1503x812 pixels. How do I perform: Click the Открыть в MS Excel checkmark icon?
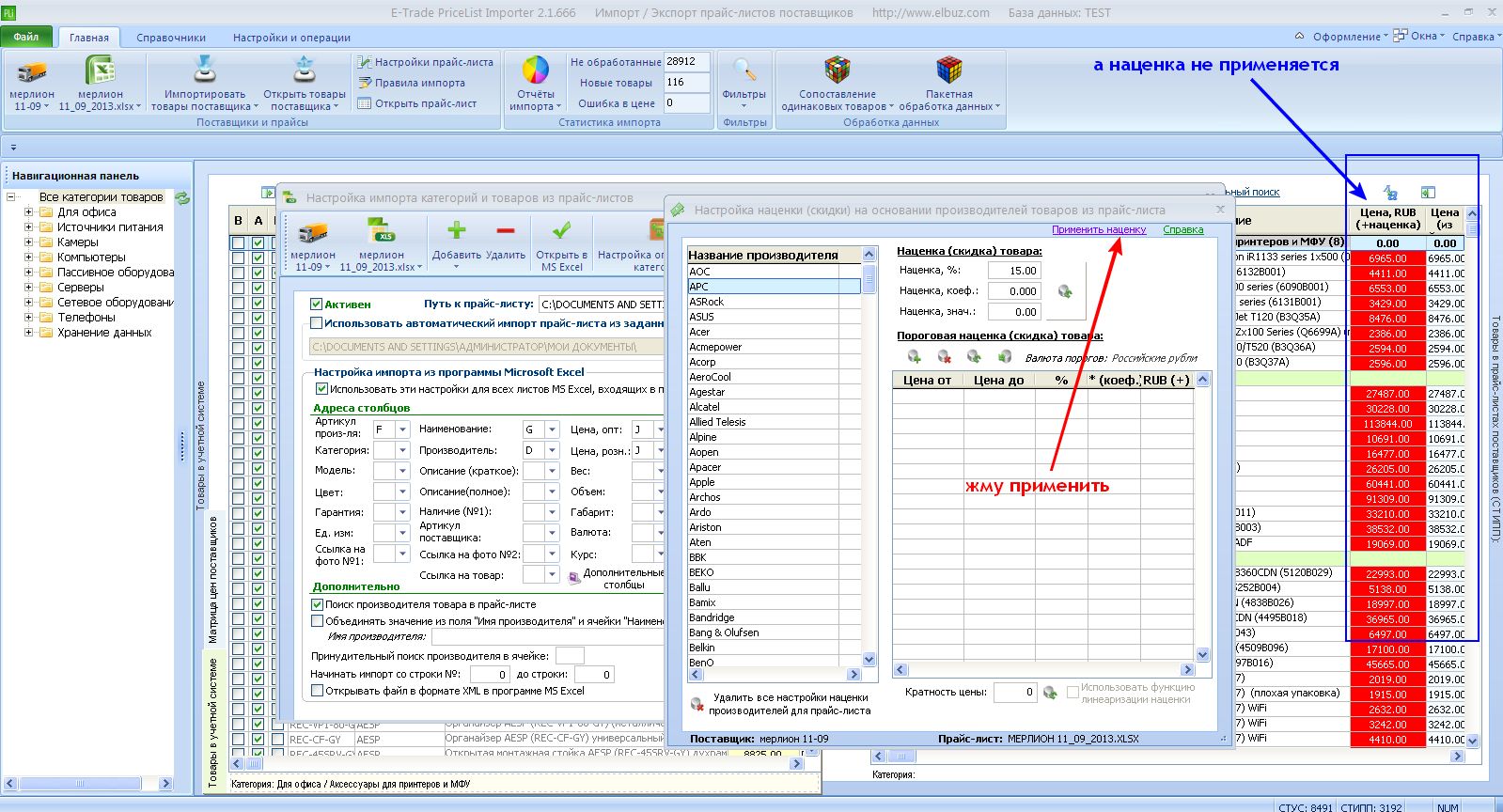562,231
